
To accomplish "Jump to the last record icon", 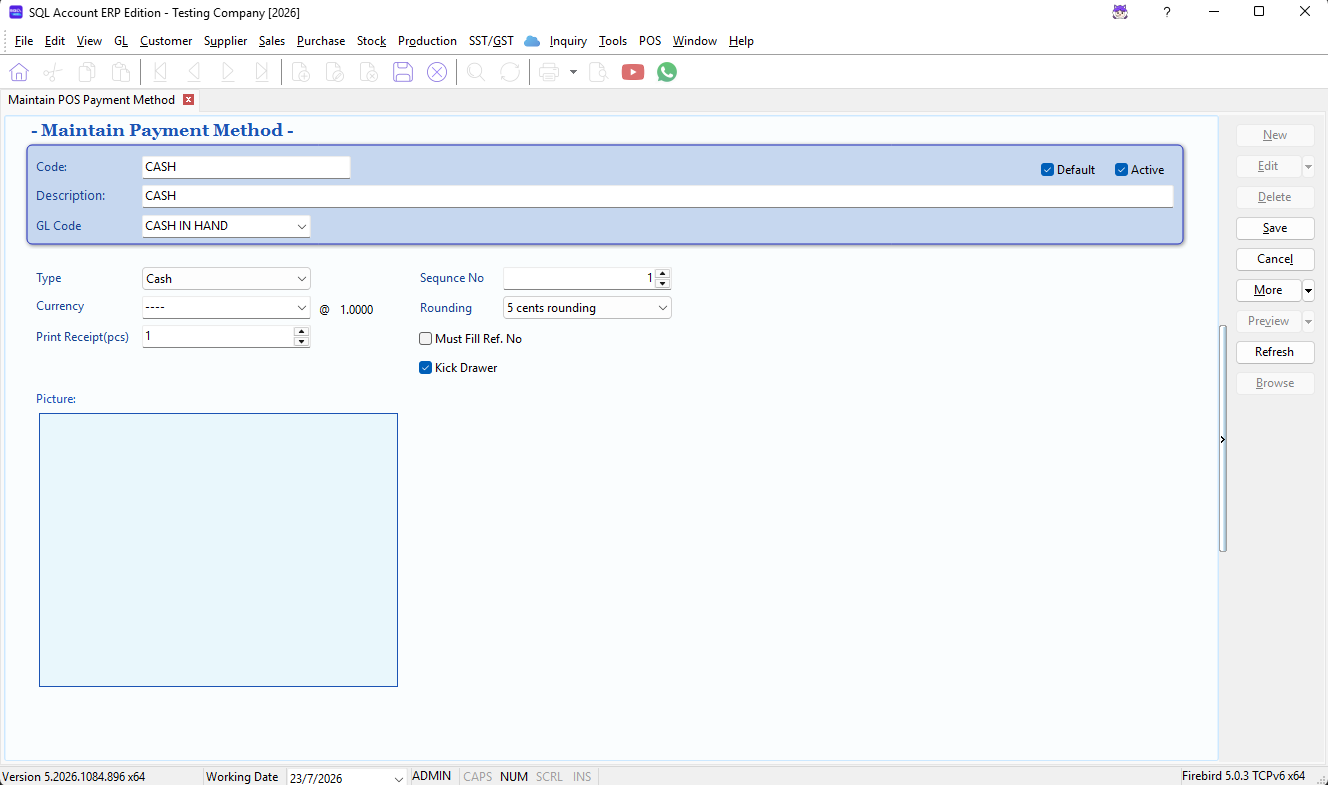I will 262,72.
